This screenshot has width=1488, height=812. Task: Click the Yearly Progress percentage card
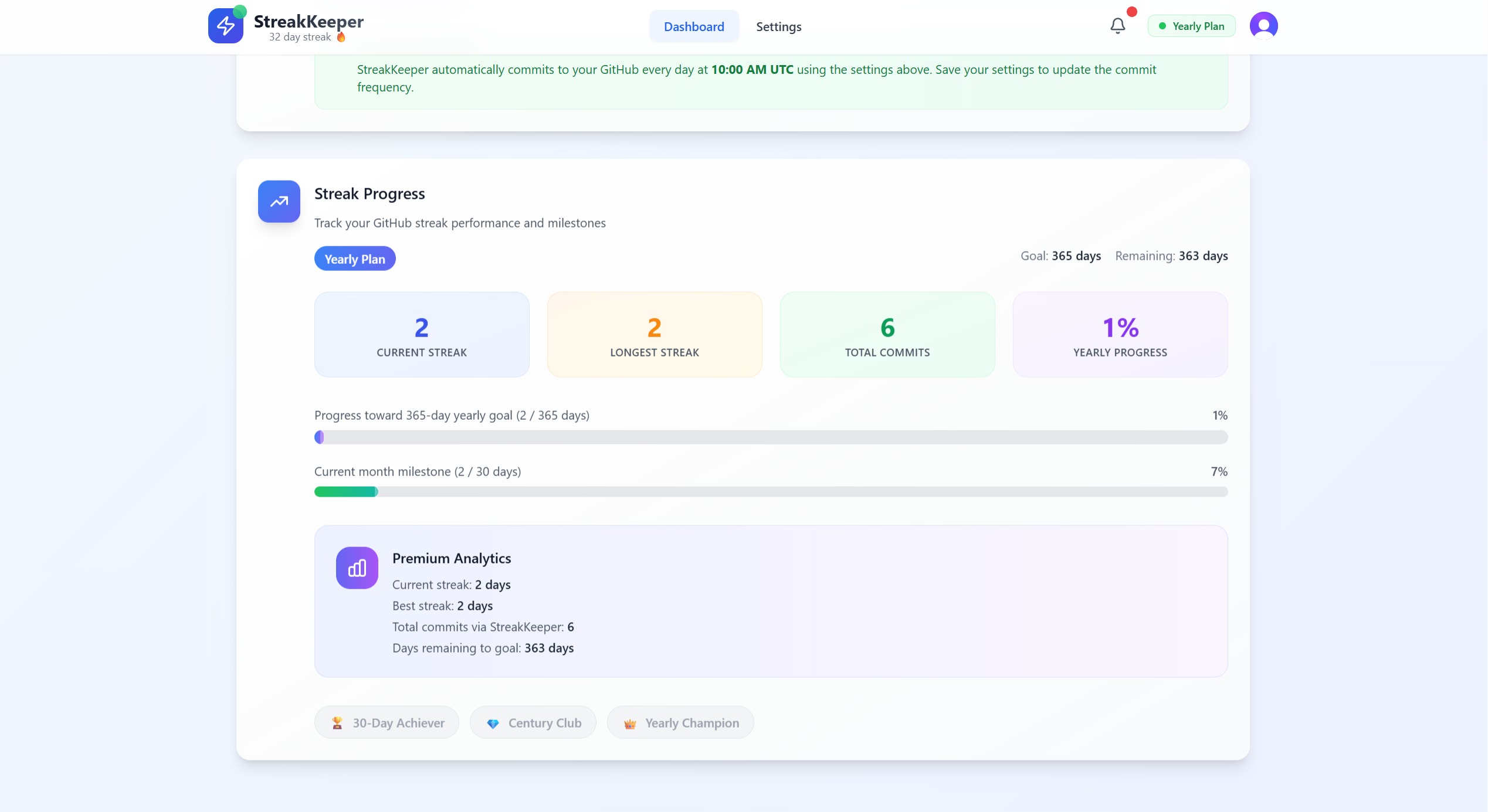coord(1120,334)
